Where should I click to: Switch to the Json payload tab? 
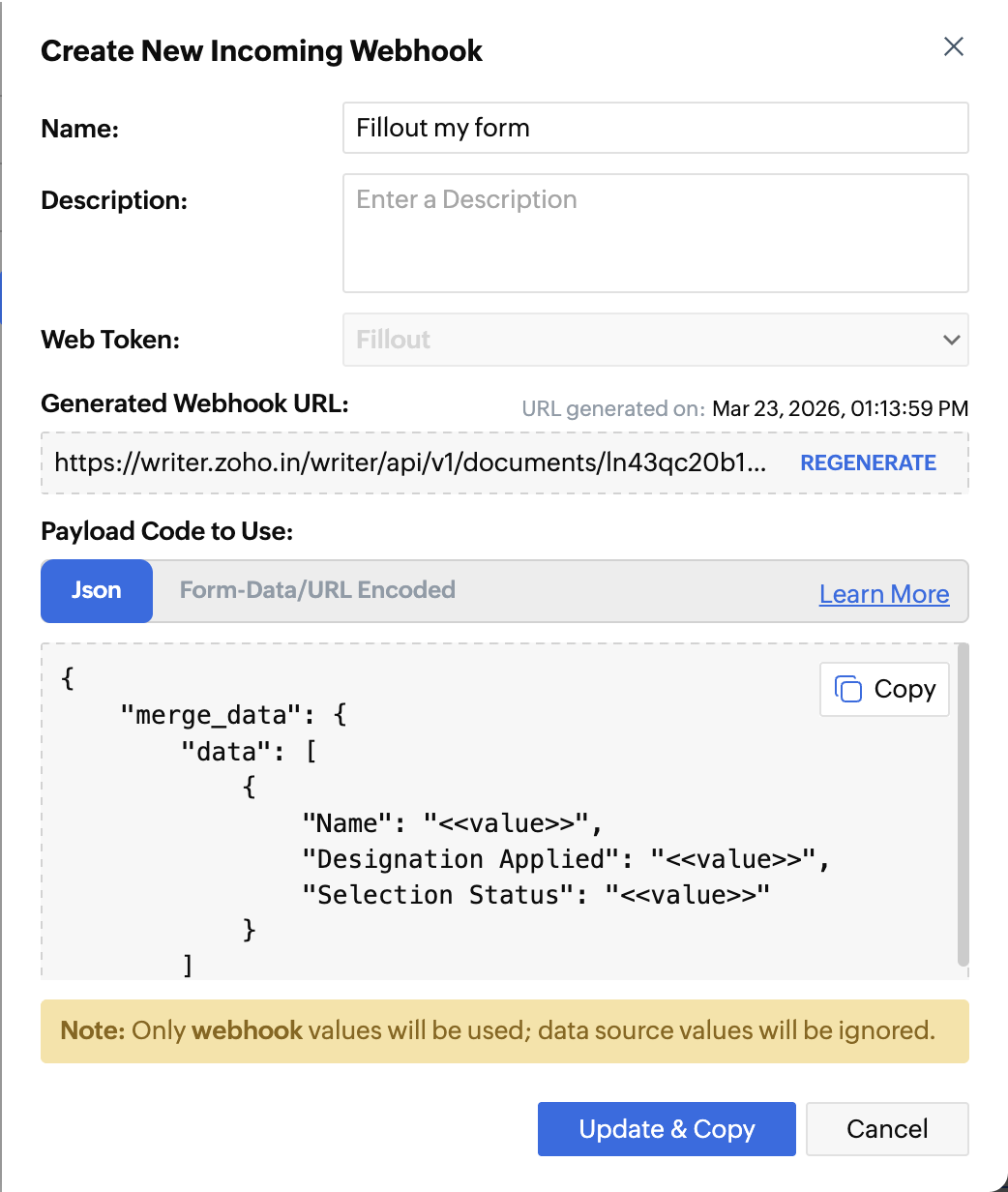(x=97, y=590)
